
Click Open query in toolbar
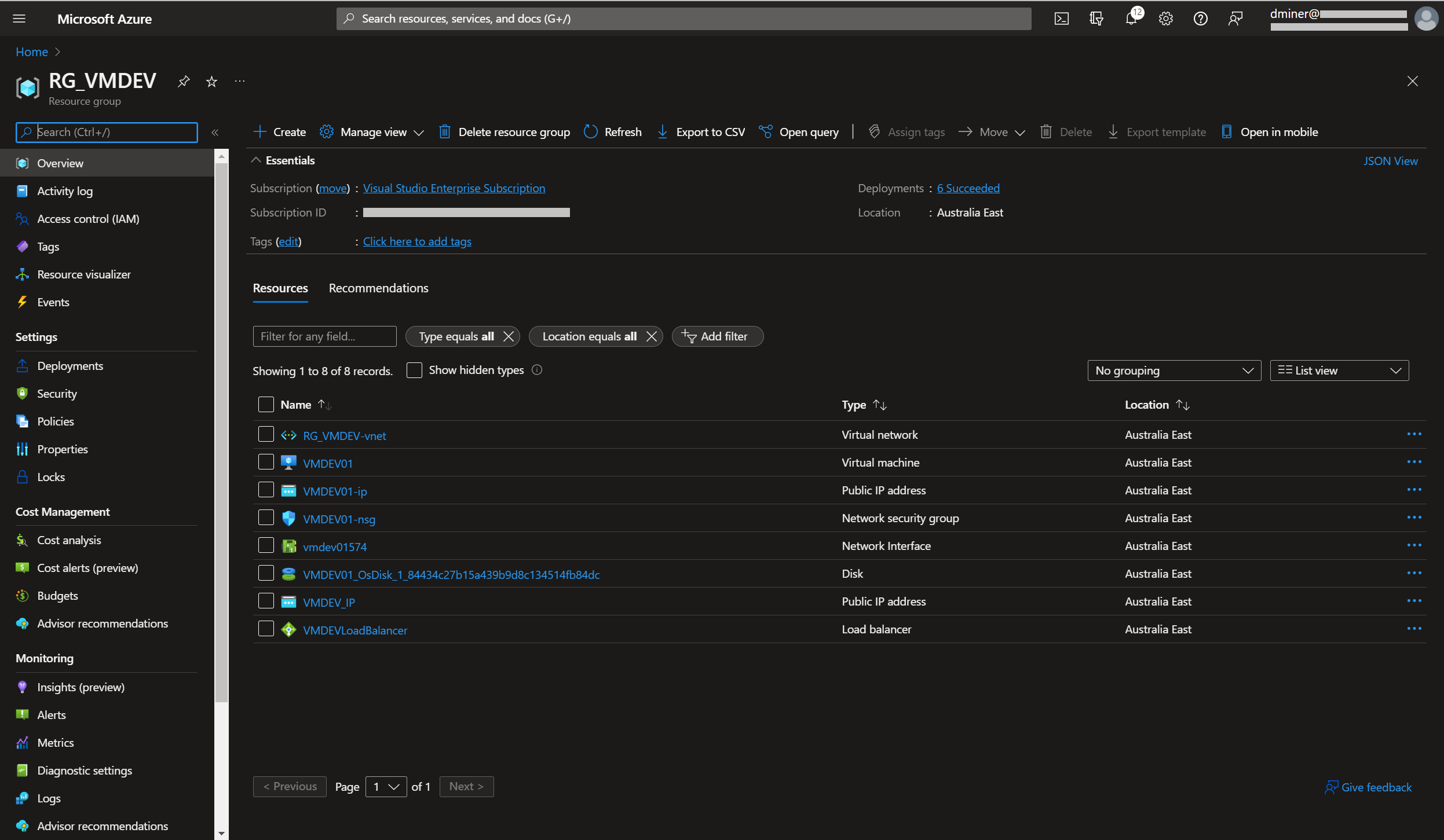pyautogui.click(x=798, y=132)
